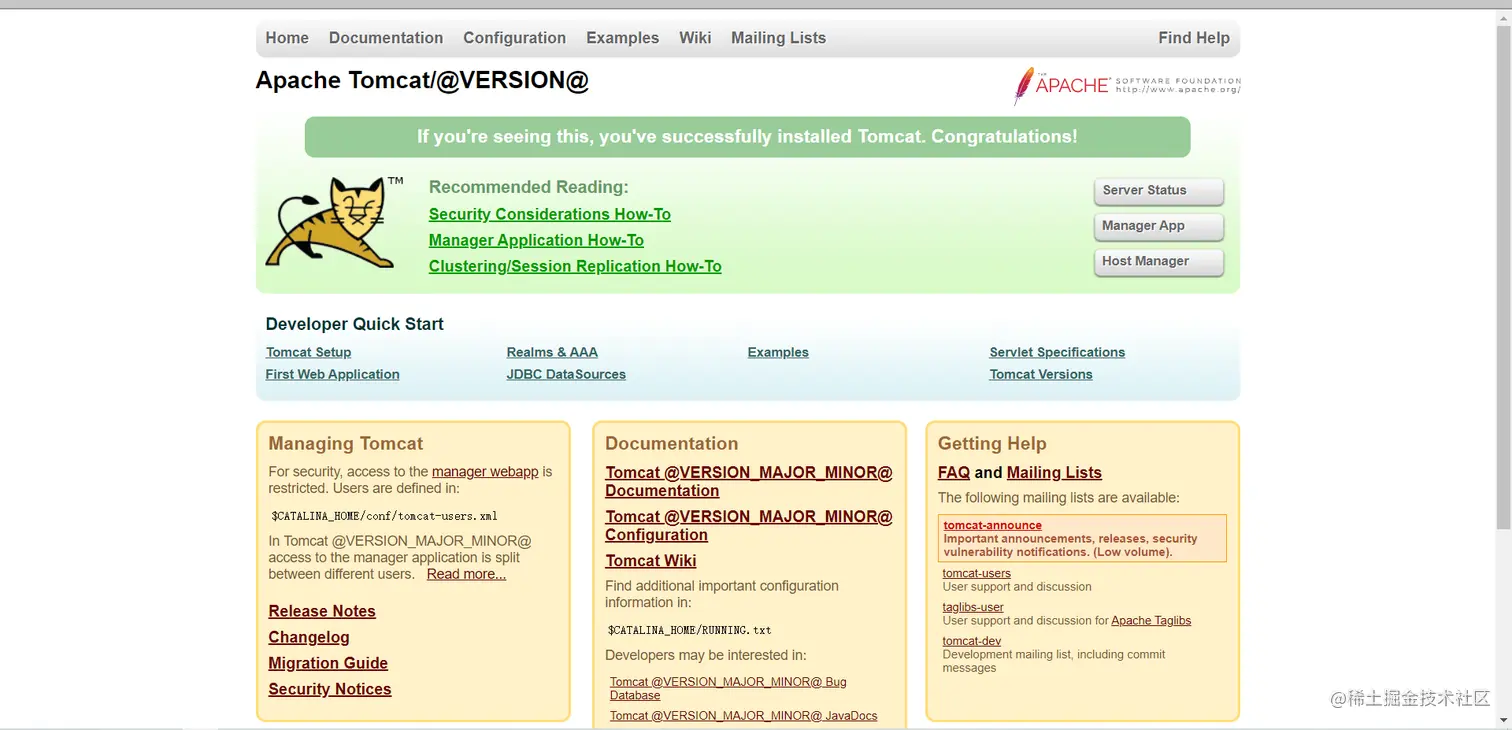Viewport: 1512px width, 730px height.
Task: Open Examples in the top navigation bar
Action: coord(622,38)
